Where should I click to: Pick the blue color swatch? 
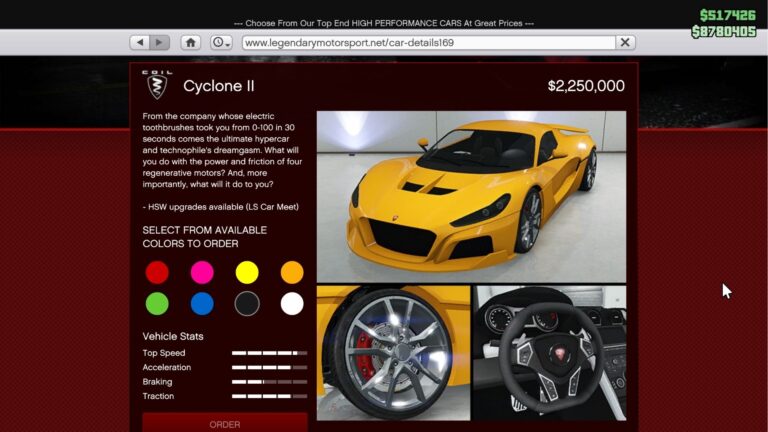(x=202, y=304)
